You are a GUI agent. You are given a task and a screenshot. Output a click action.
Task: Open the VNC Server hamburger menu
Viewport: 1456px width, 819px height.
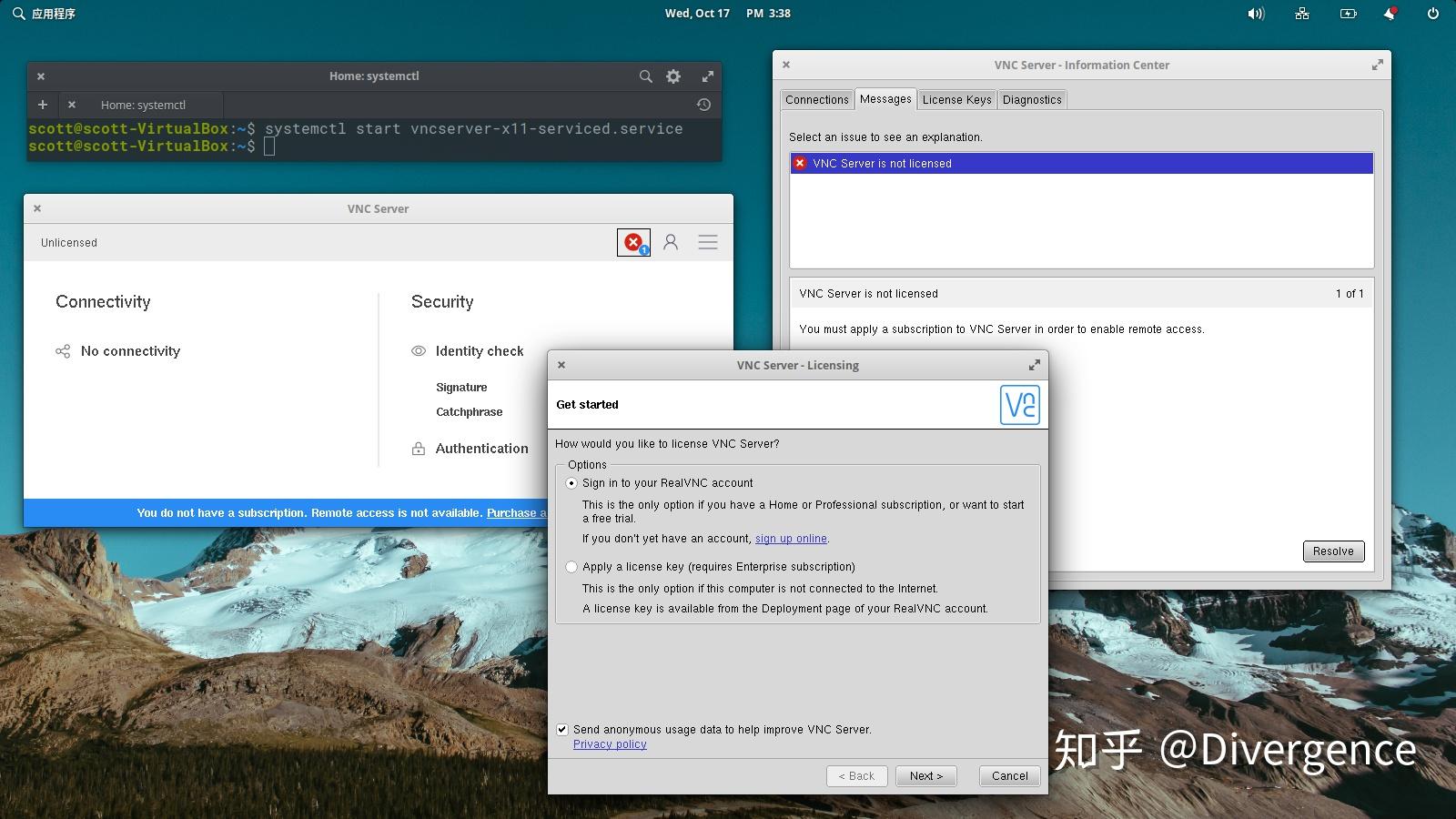tap(708, 242)
